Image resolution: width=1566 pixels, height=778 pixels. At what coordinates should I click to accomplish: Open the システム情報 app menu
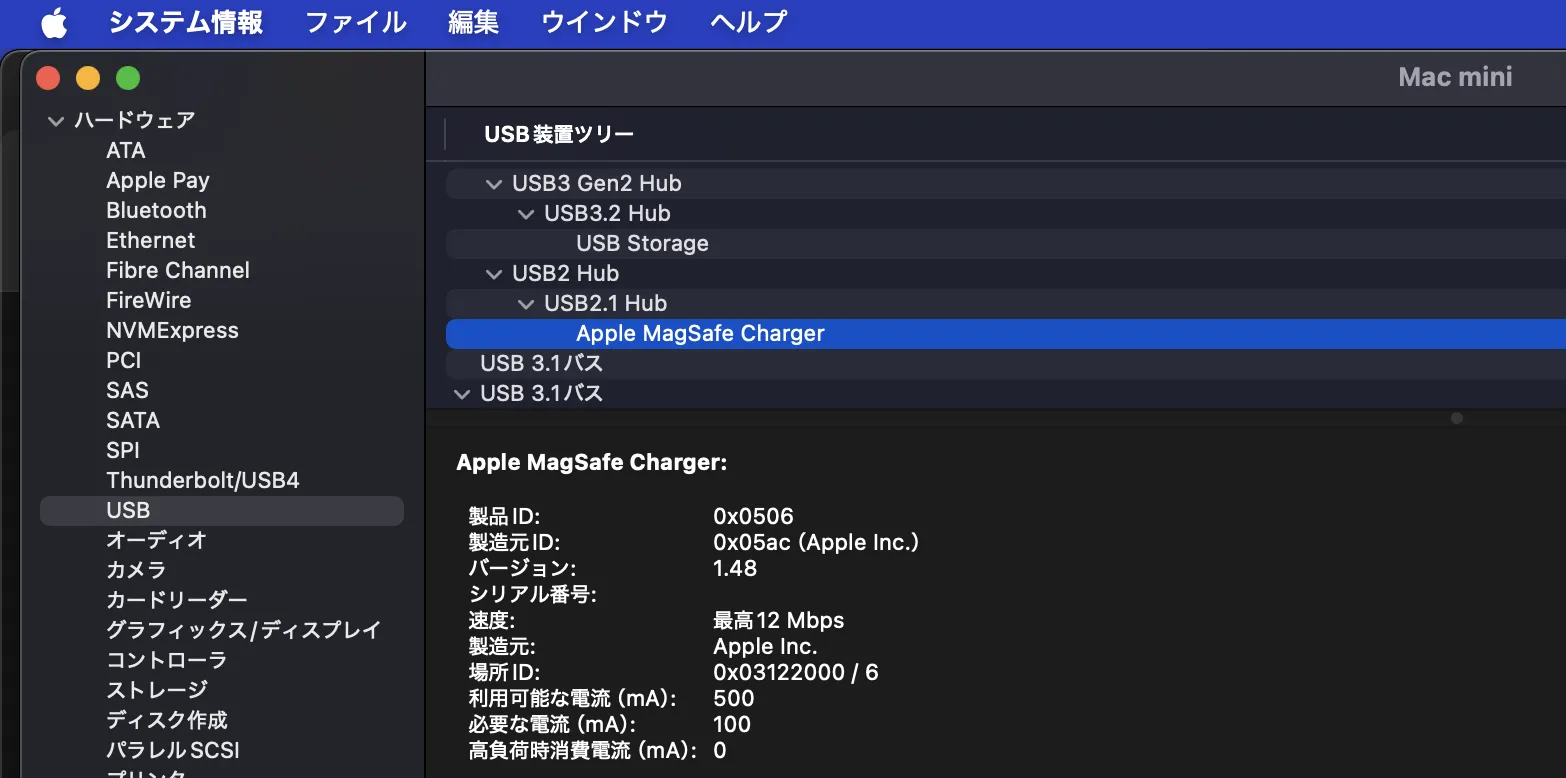(186, 22)
